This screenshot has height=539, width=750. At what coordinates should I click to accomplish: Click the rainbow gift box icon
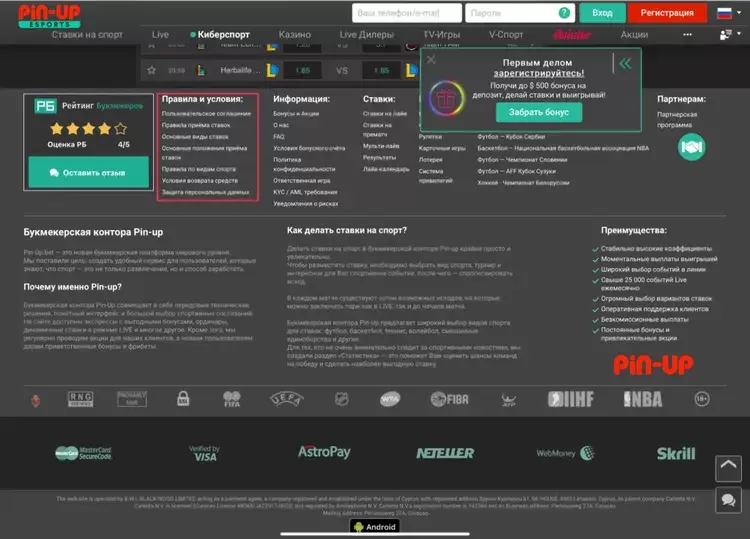point(446,99)
